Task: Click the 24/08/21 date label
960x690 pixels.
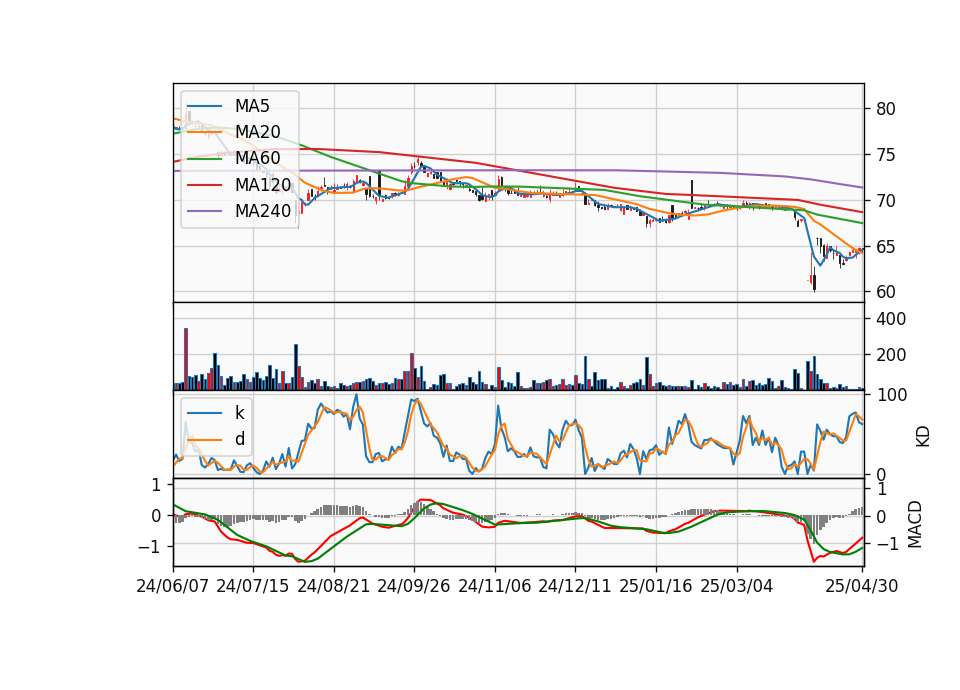Action: click(334, 586)
